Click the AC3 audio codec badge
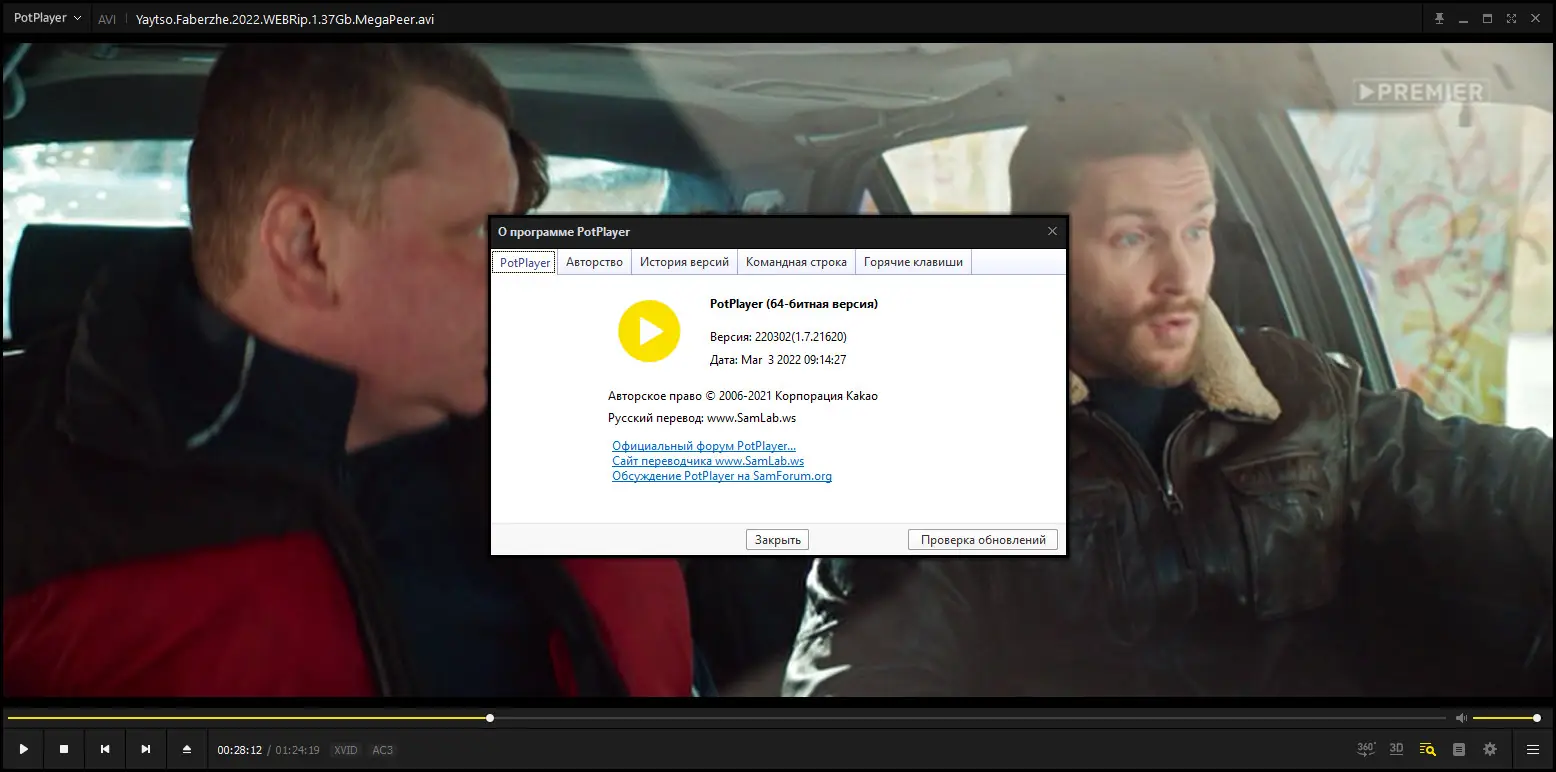 382,750
